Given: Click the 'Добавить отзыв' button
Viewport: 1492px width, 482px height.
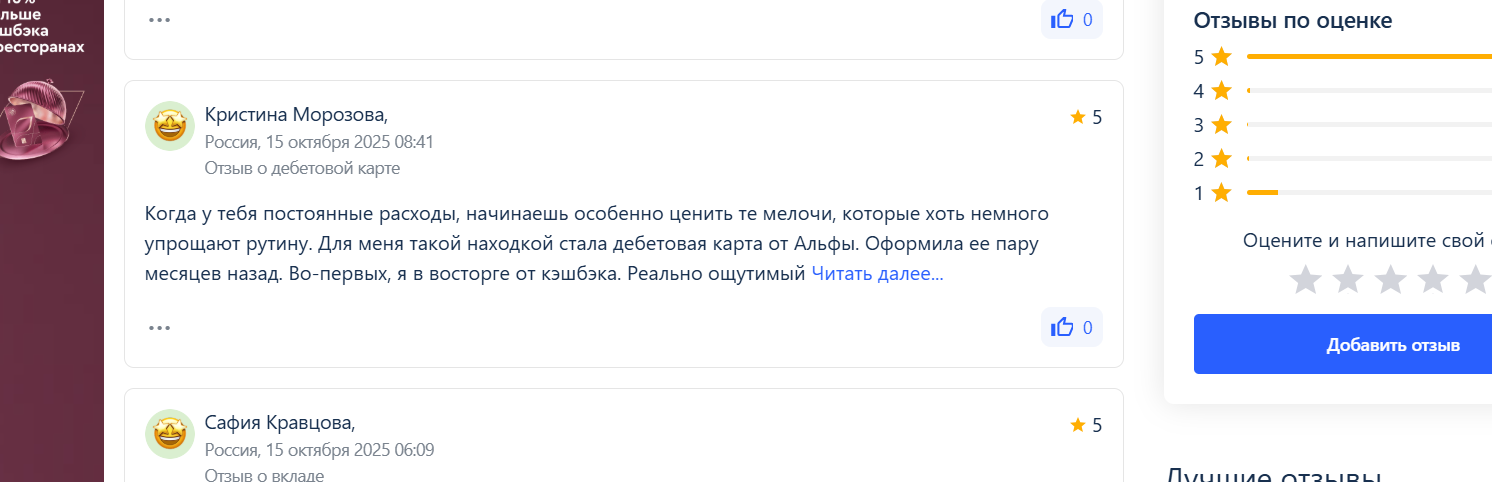Looking at the screenshot, I should pos(1392,345).
